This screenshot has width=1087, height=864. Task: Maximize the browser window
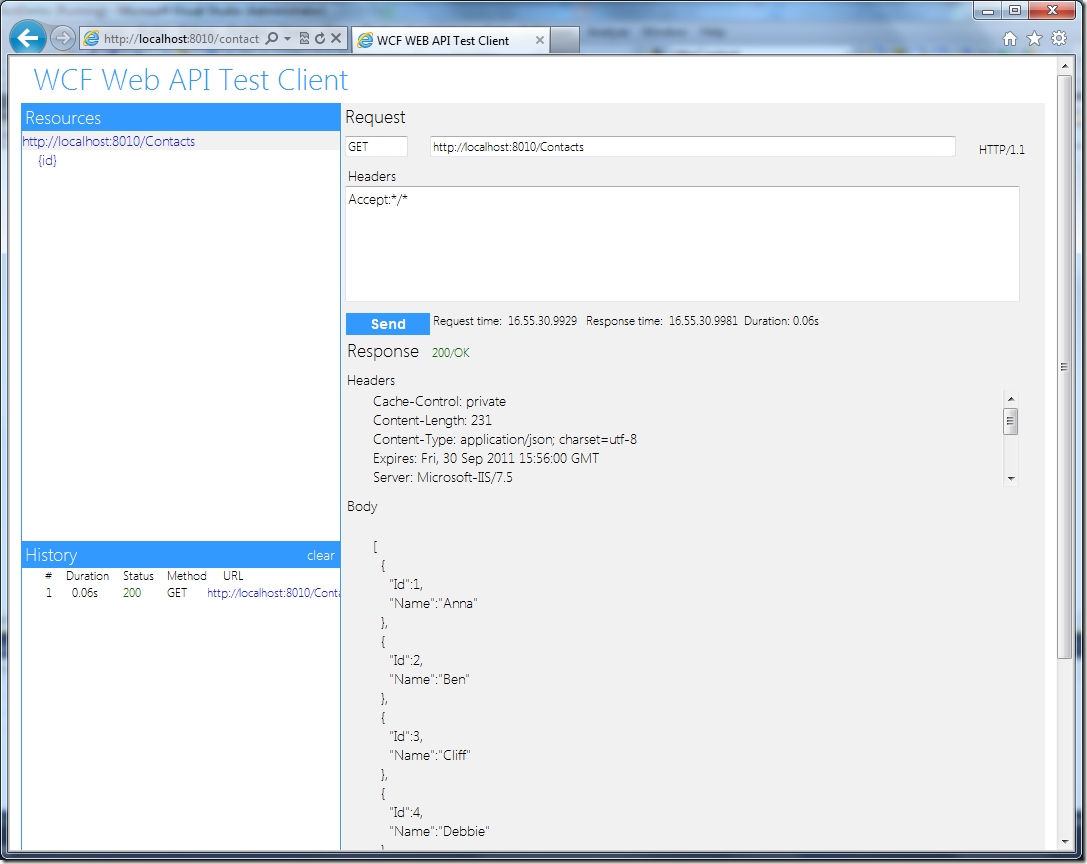1015,10
